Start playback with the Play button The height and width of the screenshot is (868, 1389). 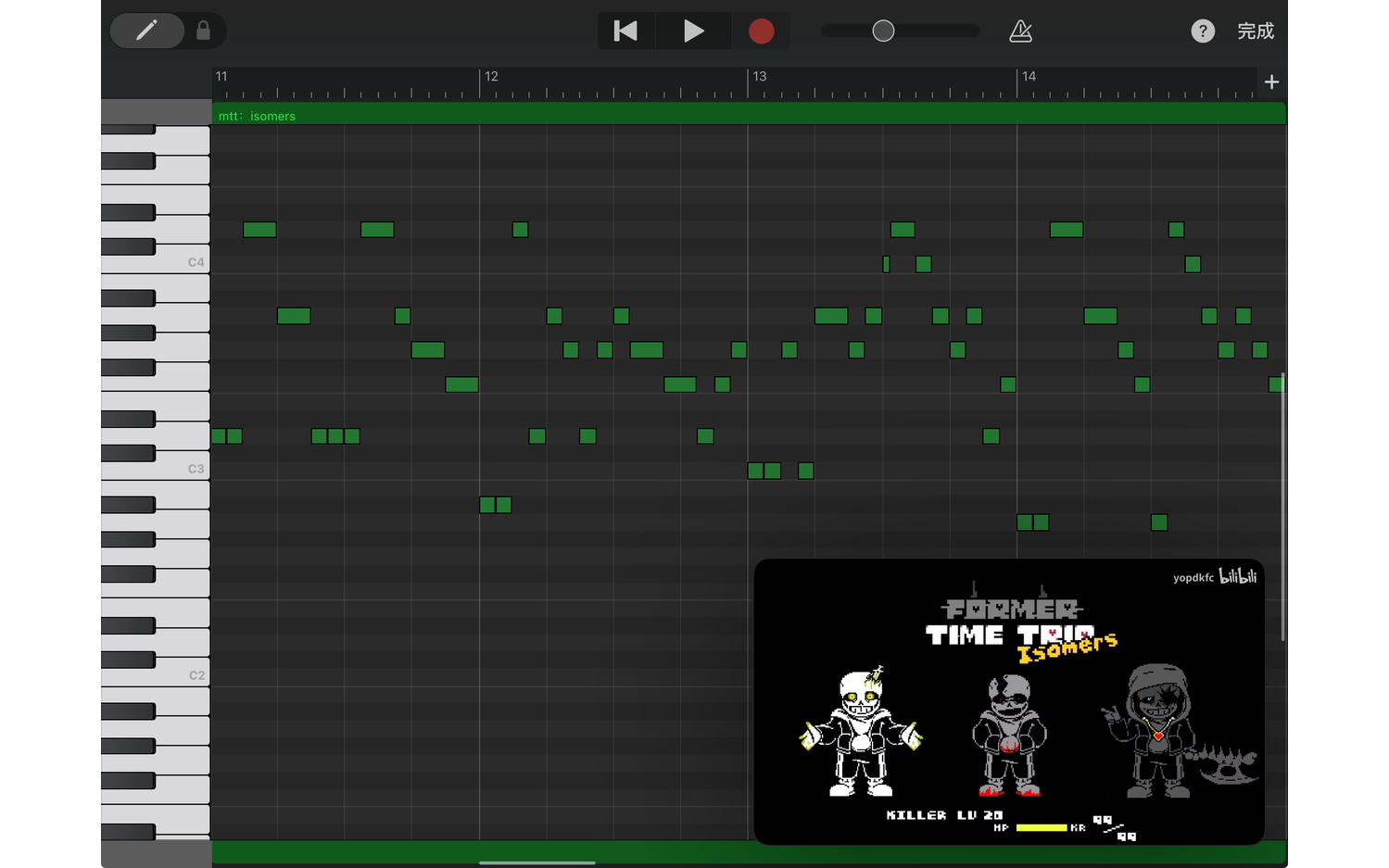tap(693, 31)
